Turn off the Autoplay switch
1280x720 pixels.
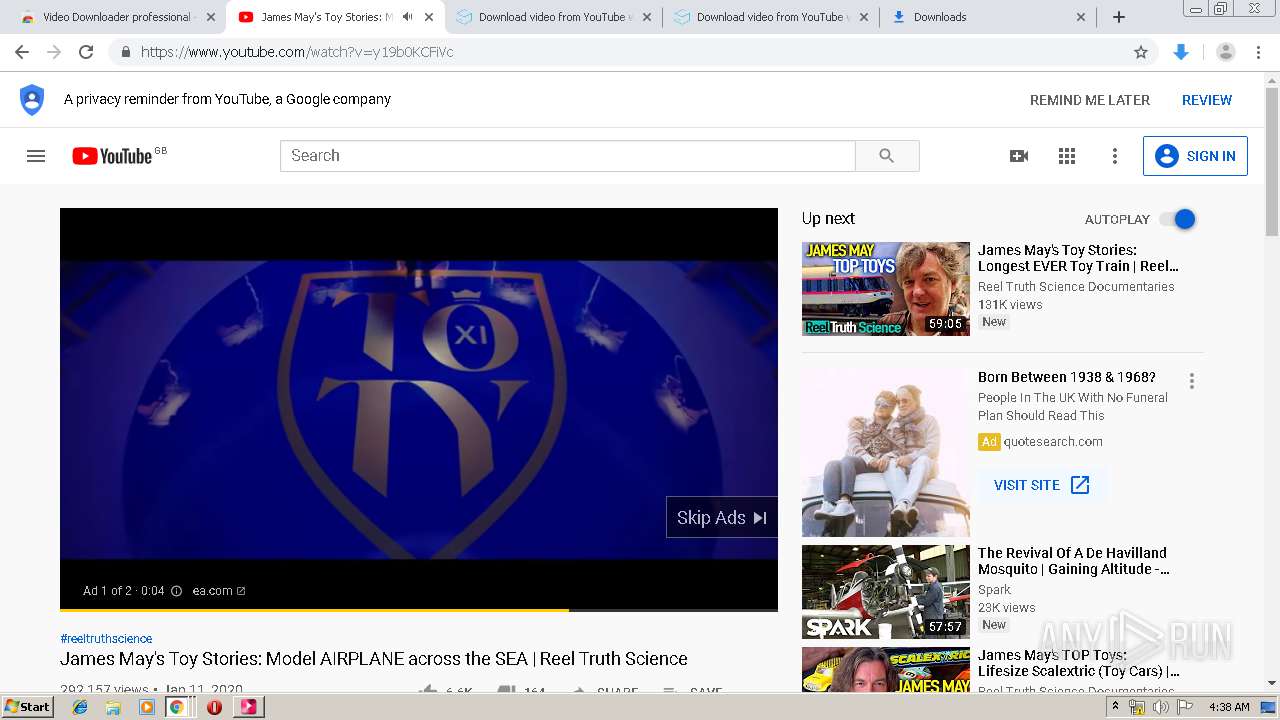click(x=1177, y=219)
